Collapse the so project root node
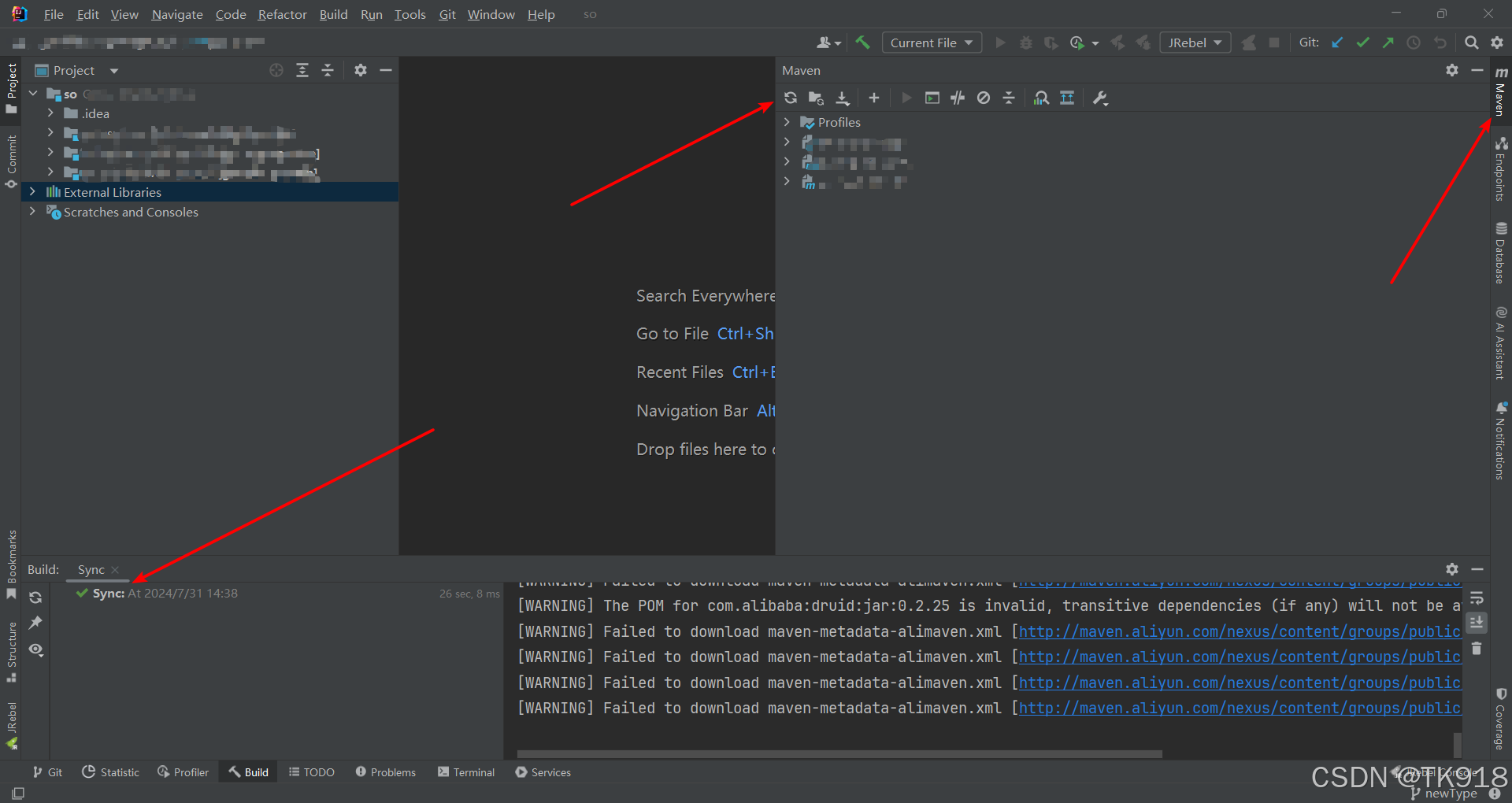 coord(33,94)
